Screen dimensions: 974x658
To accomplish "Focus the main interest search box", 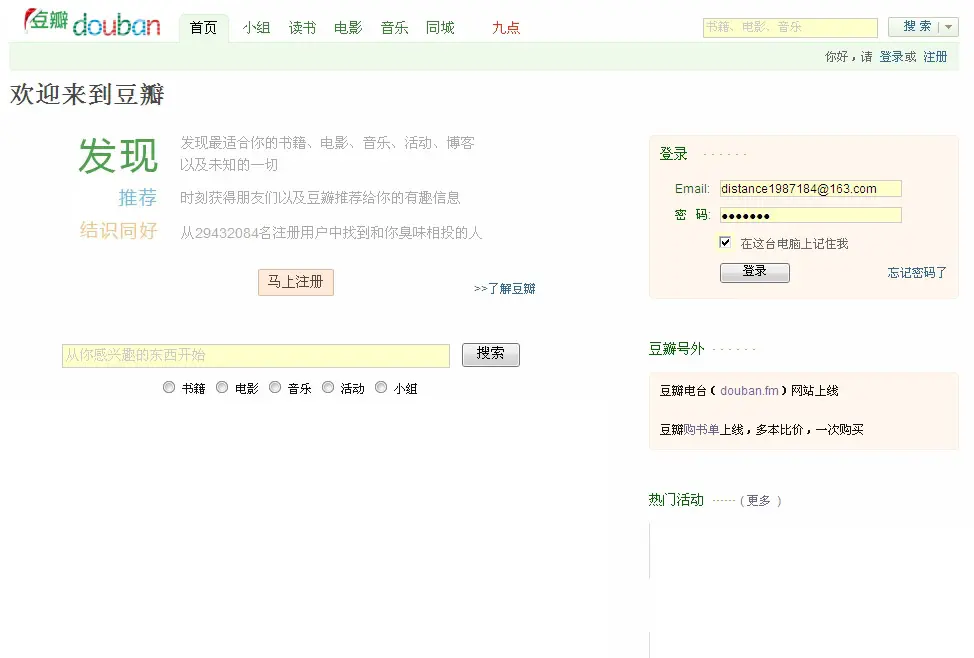I will click(256, 355).
